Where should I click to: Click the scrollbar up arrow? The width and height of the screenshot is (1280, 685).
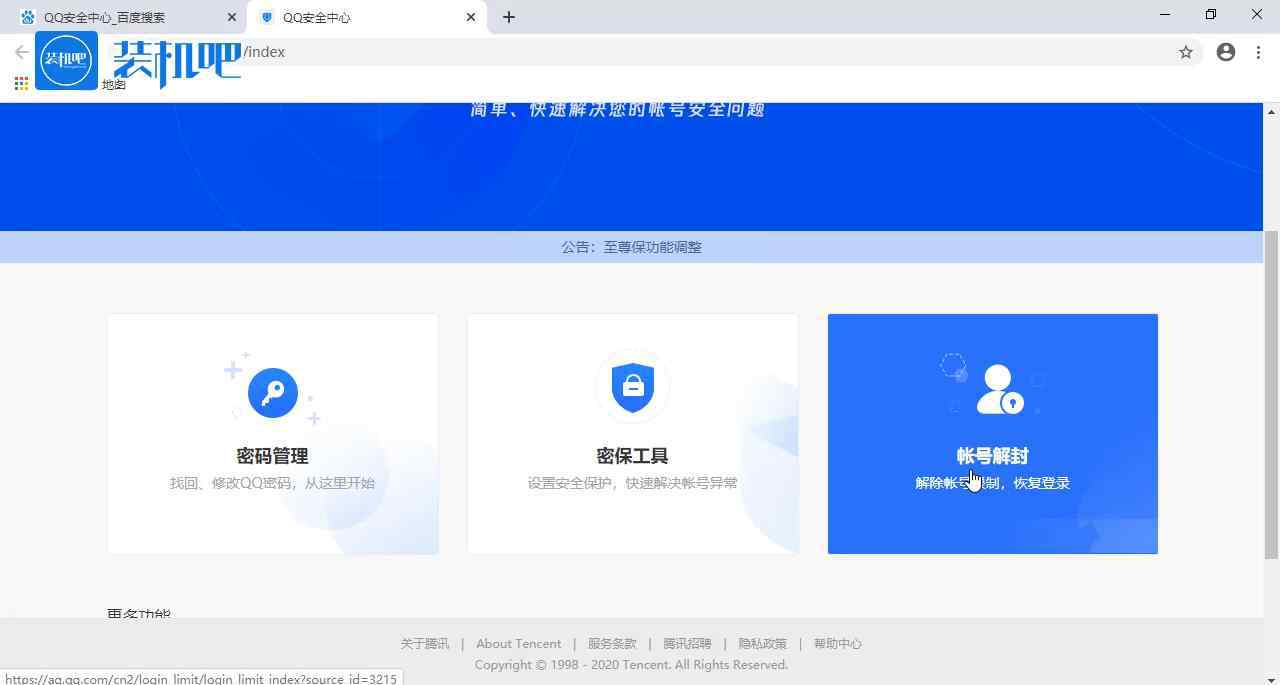1271,110
